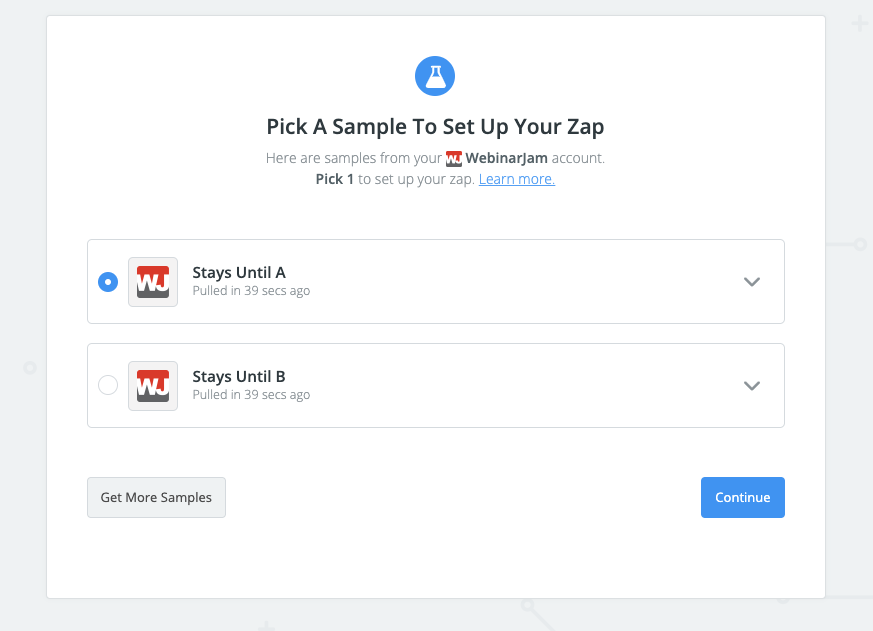Open the Learn more link
873x631 pixels.
(517, 179)
